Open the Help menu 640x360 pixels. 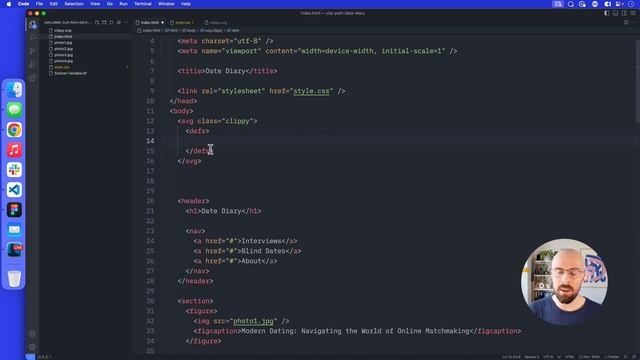tap(186, 4)
